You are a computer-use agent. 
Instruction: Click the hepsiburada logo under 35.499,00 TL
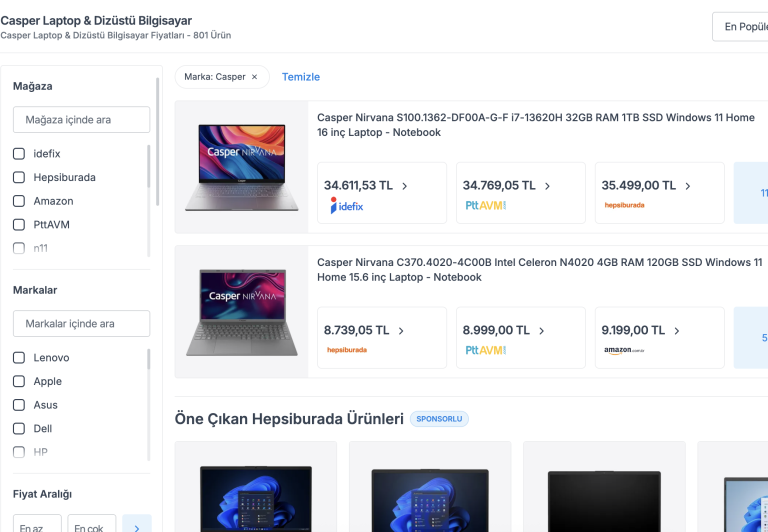(624, 205)
